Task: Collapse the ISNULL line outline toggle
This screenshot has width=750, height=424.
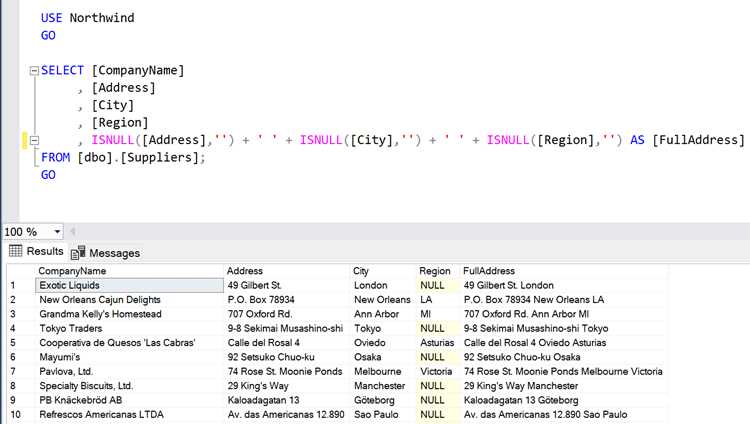Action: click(x=34, y=140)
